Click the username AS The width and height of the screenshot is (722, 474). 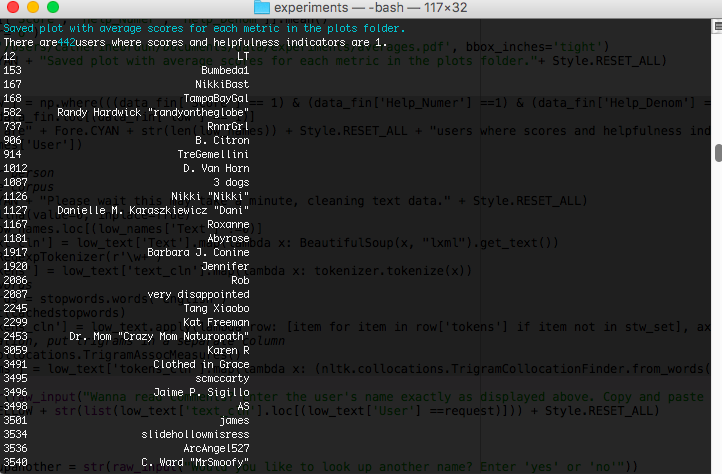pos(243,406)
